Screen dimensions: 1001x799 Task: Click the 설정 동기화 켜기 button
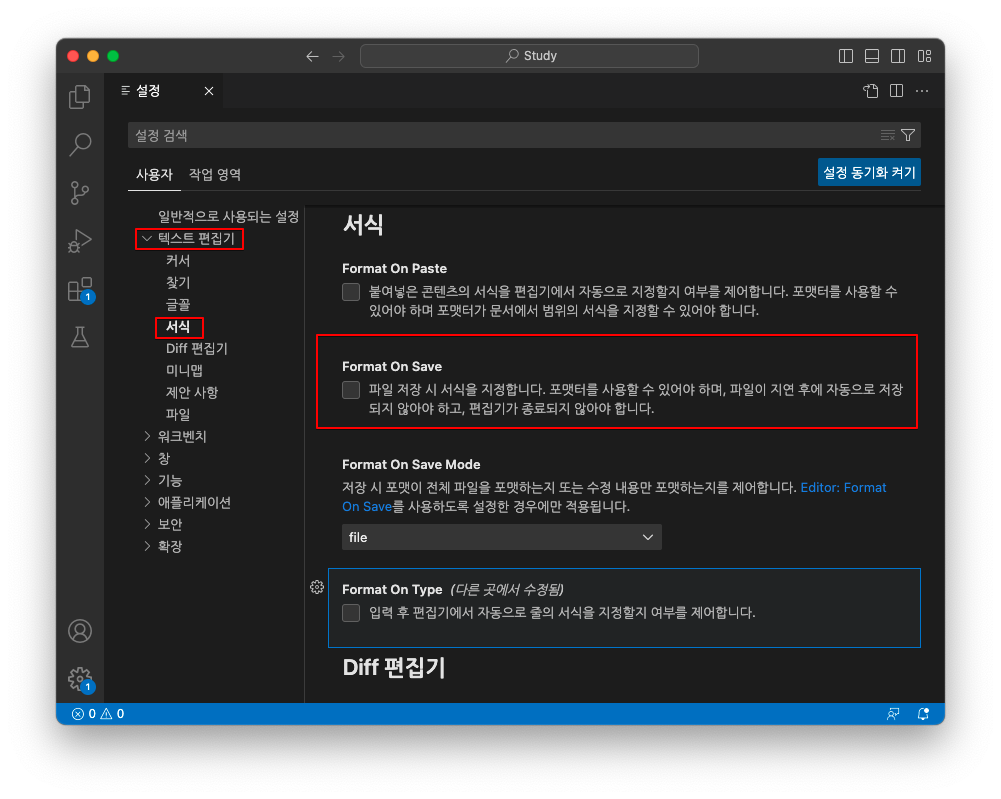pyautogui.click(x=869, y=172)
